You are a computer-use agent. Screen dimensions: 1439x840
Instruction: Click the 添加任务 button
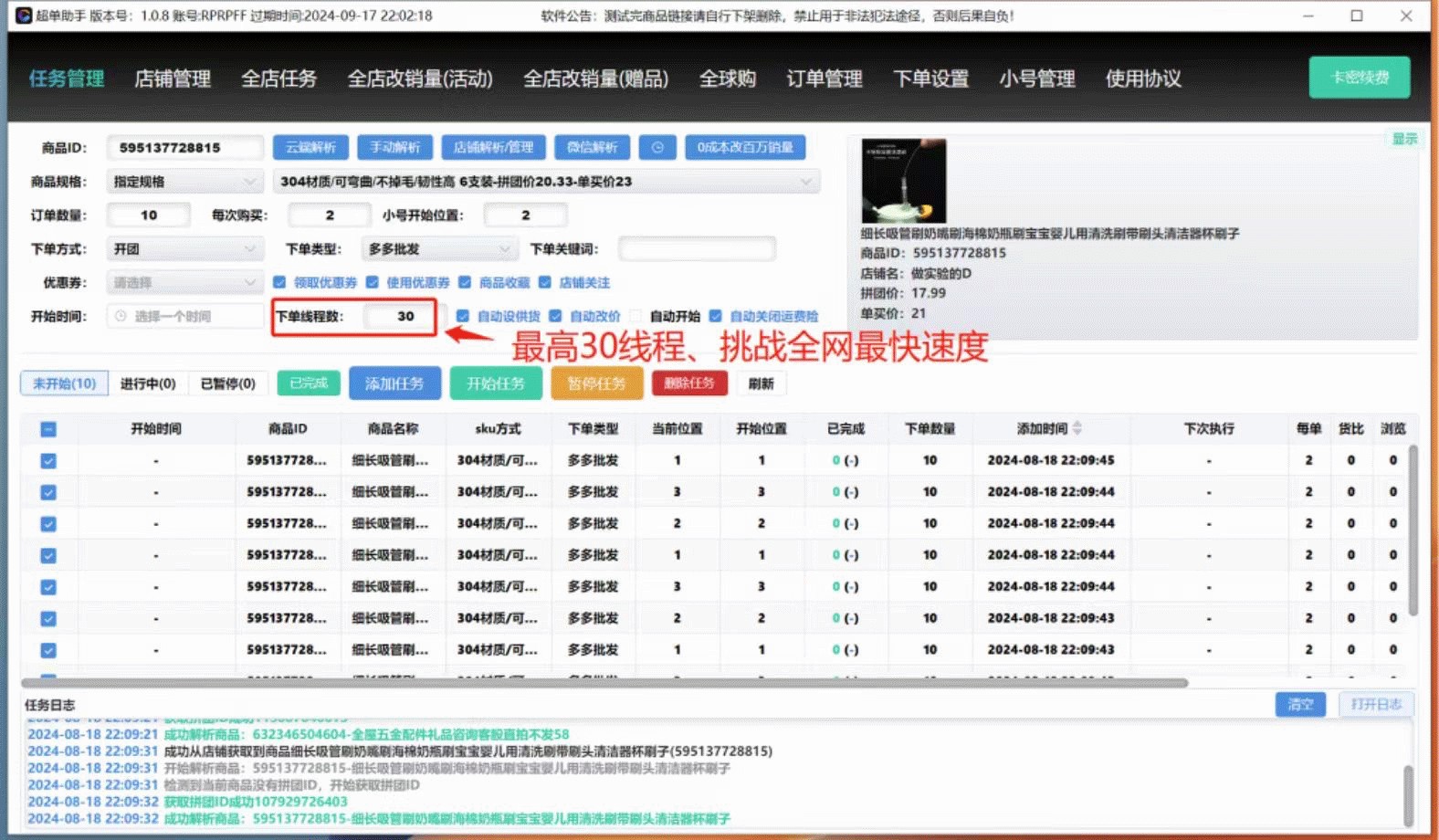tap(394, 383)
